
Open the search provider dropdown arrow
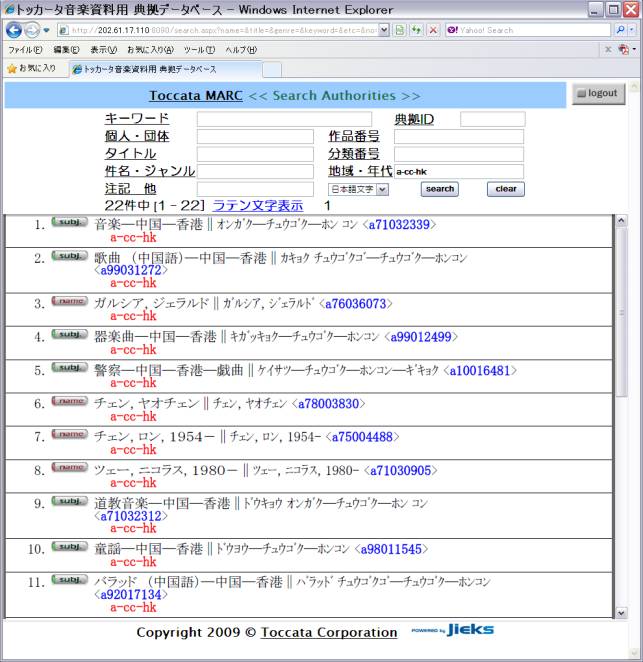point(632,30)
